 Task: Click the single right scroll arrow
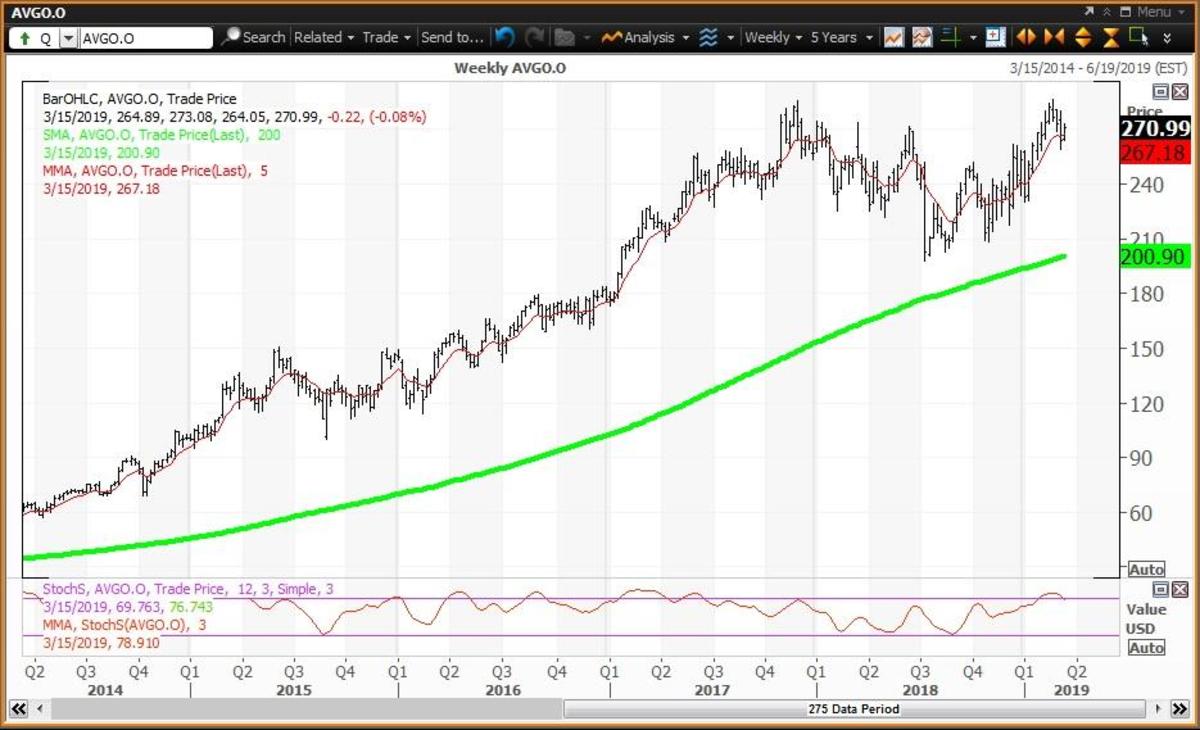(x=1160, y=709)
